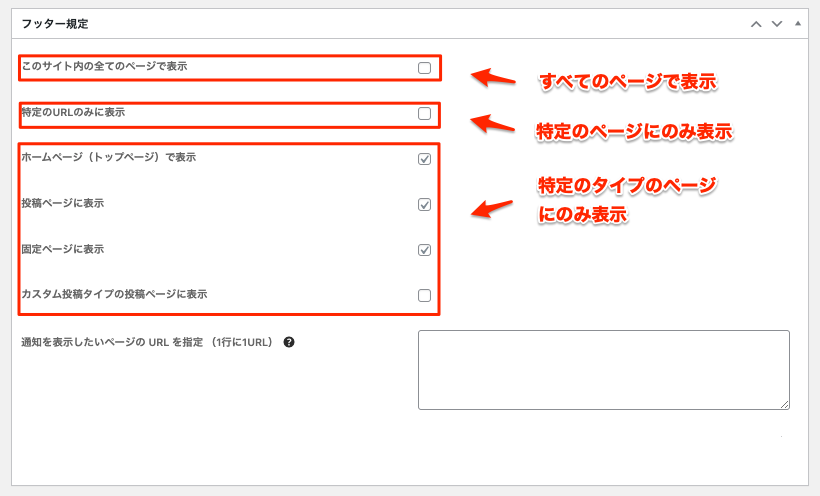Click the red arrow beside the page type group
820x496 pixels.
tap(491, 208)
